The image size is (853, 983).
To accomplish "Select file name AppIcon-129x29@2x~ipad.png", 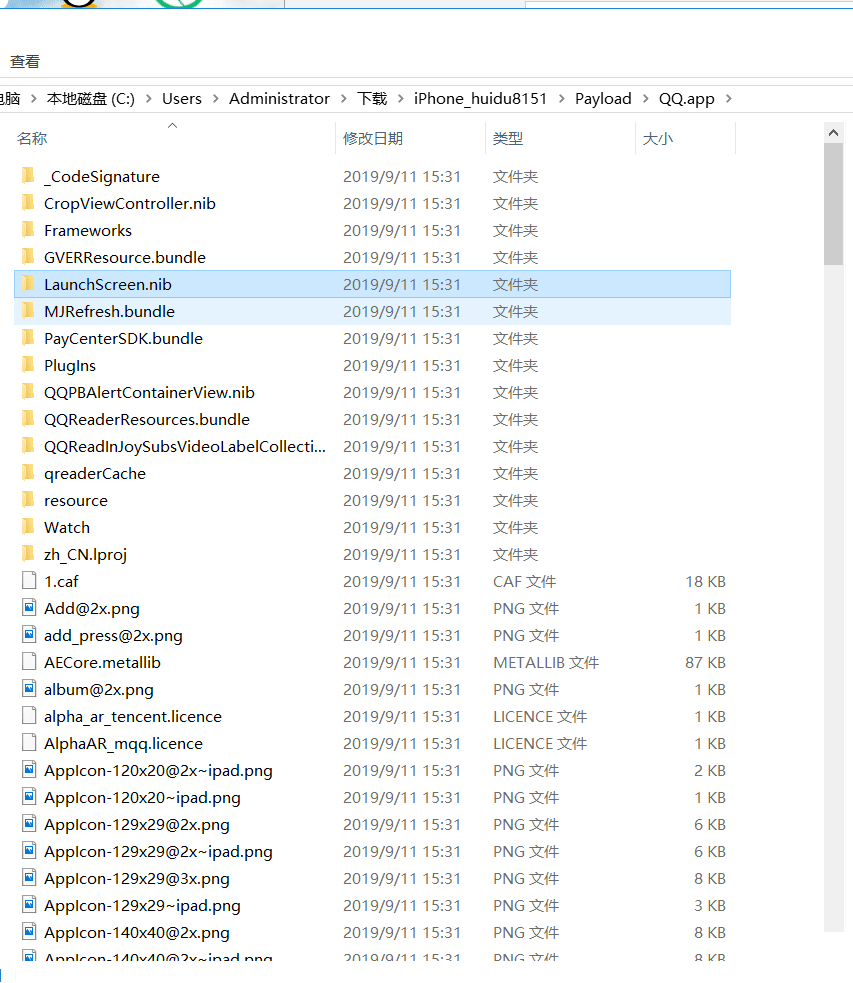I will click(x=158, y=851).
